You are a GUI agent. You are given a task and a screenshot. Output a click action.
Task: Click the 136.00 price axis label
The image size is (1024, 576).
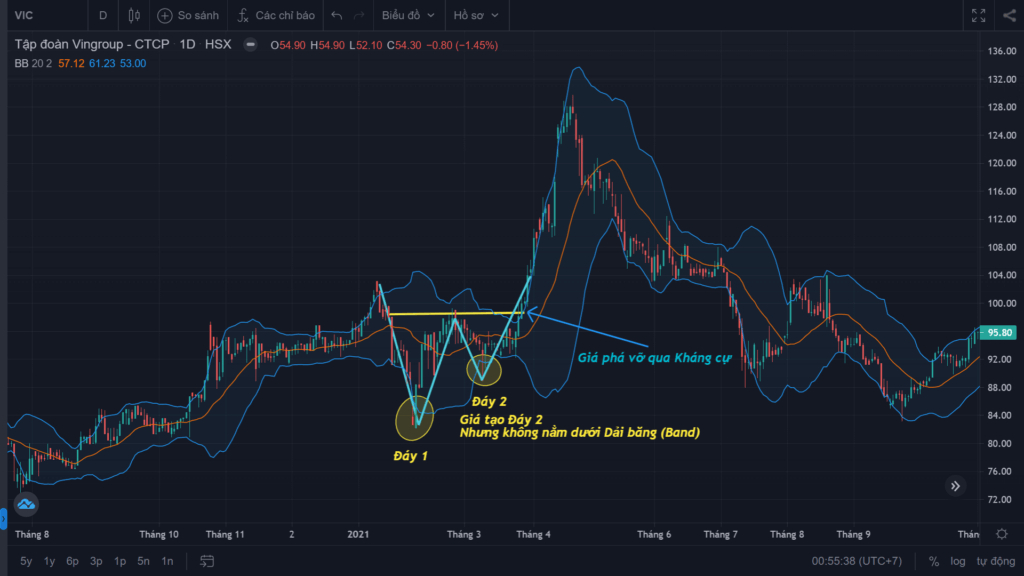(1002, 51)
